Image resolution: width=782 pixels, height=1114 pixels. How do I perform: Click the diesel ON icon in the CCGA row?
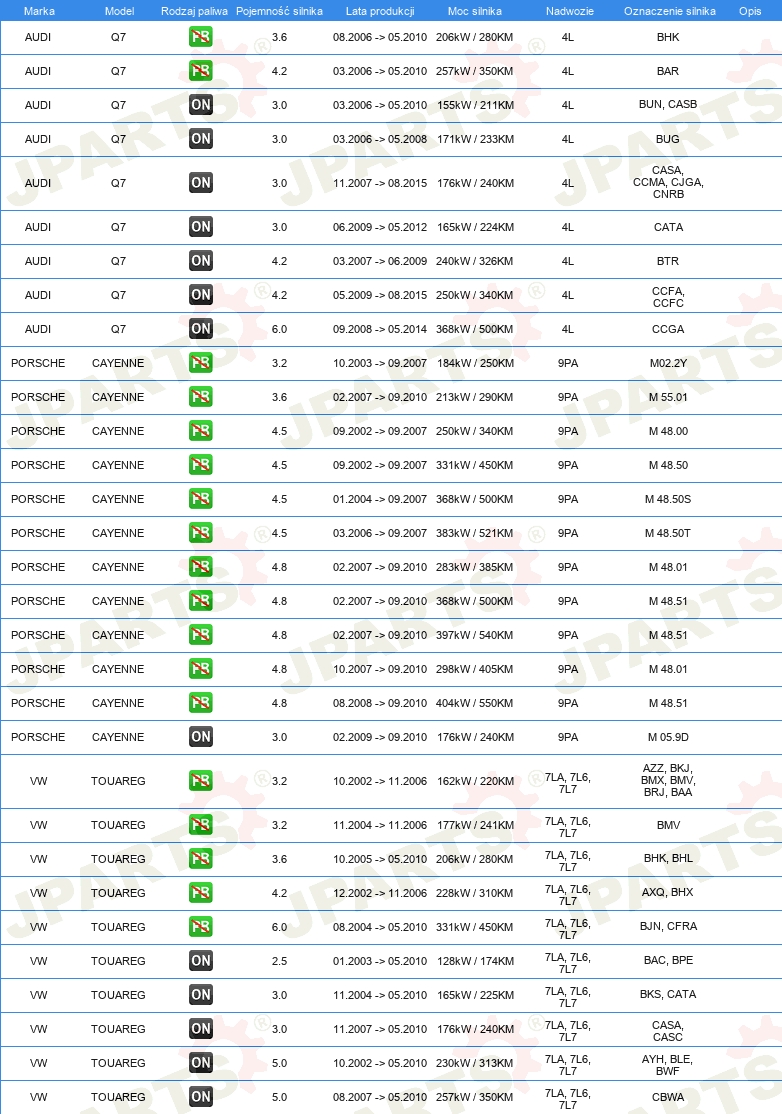201,329
